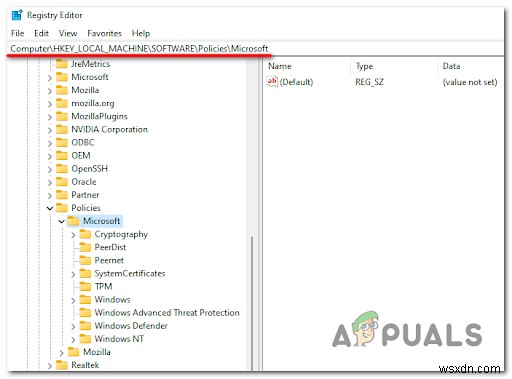Select the Windows key under Microsoft
Screen dimensions: 512x379
(112, 299)
